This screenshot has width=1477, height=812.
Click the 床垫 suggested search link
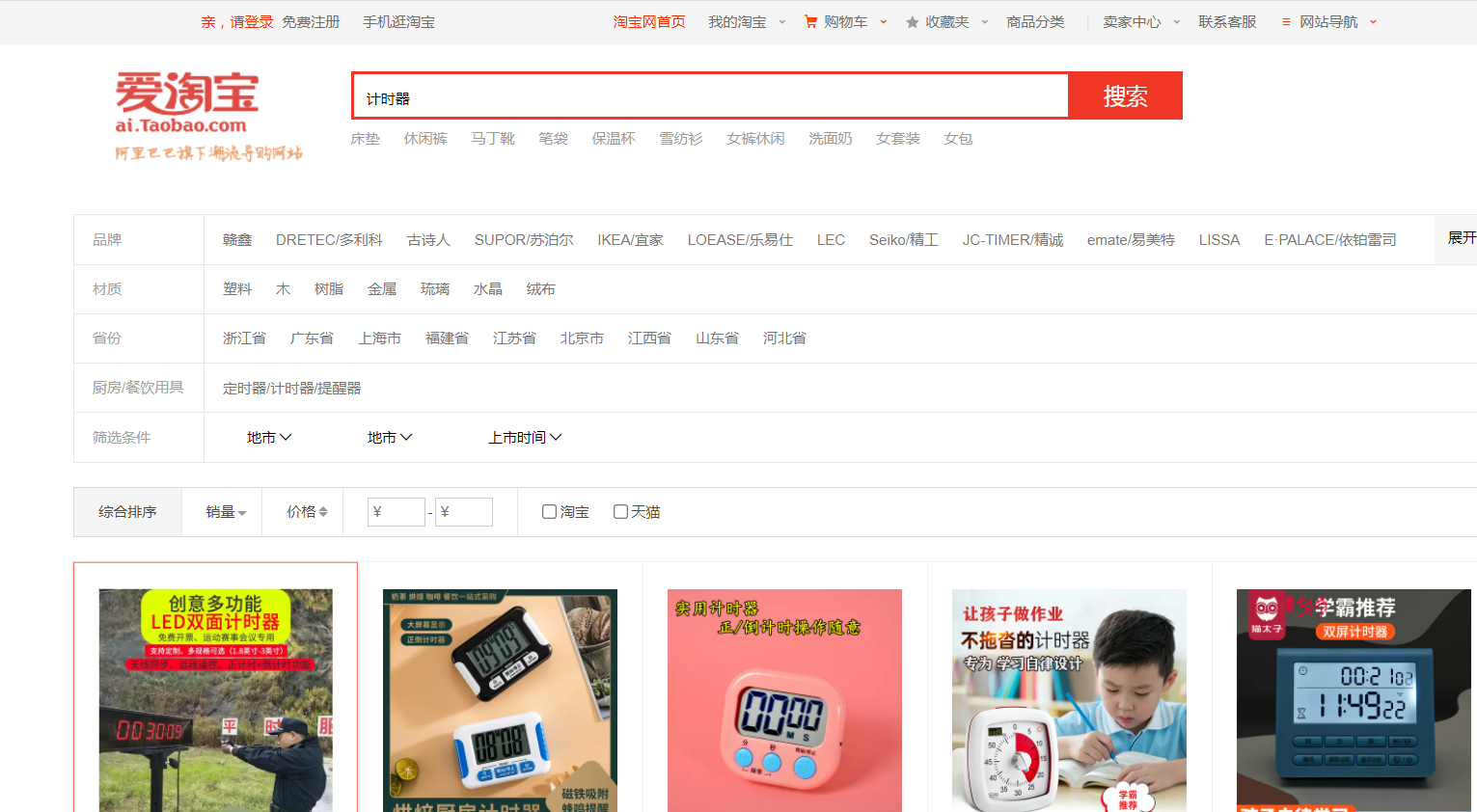point(365,139)
